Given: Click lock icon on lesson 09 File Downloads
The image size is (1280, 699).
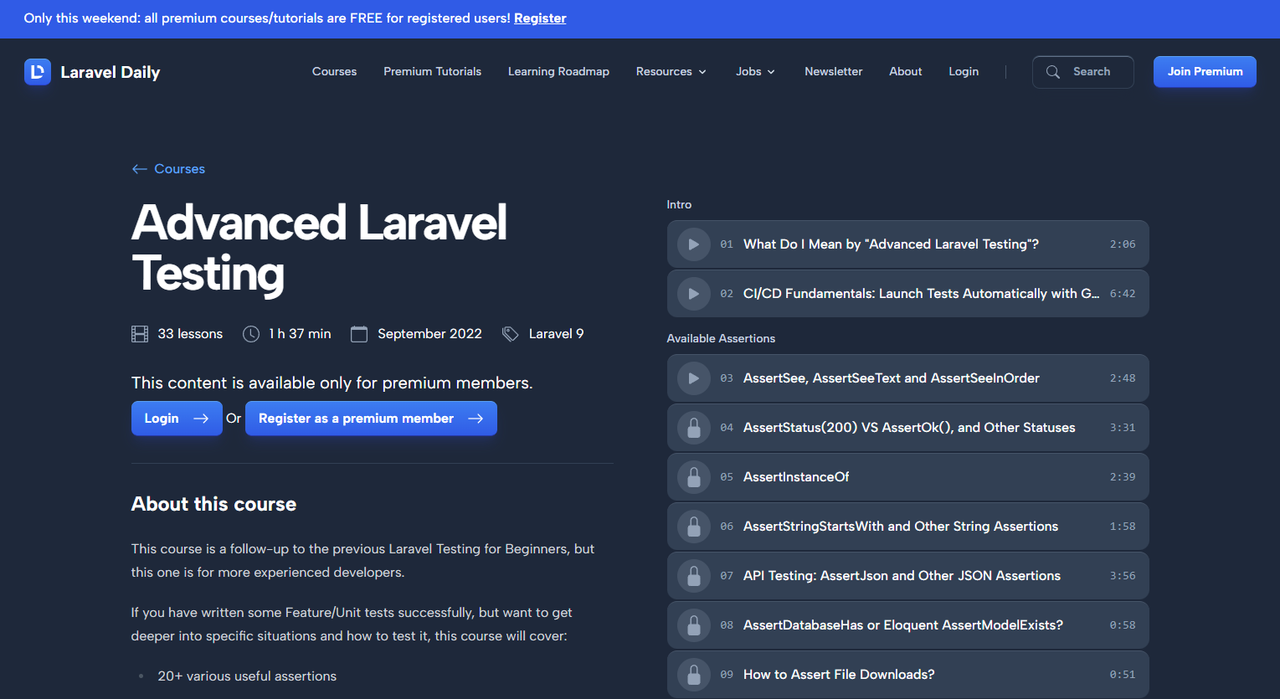Looking at the screenshot, I should (x=693, y=674).
